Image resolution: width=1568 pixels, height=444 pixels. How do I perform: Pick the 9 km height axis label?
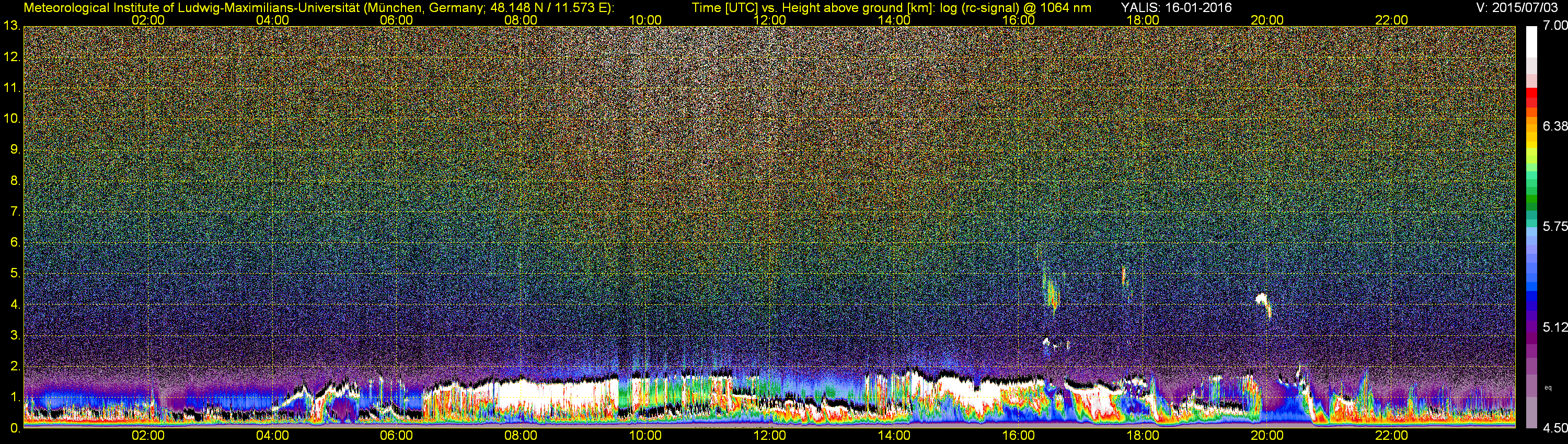[15, 149]
